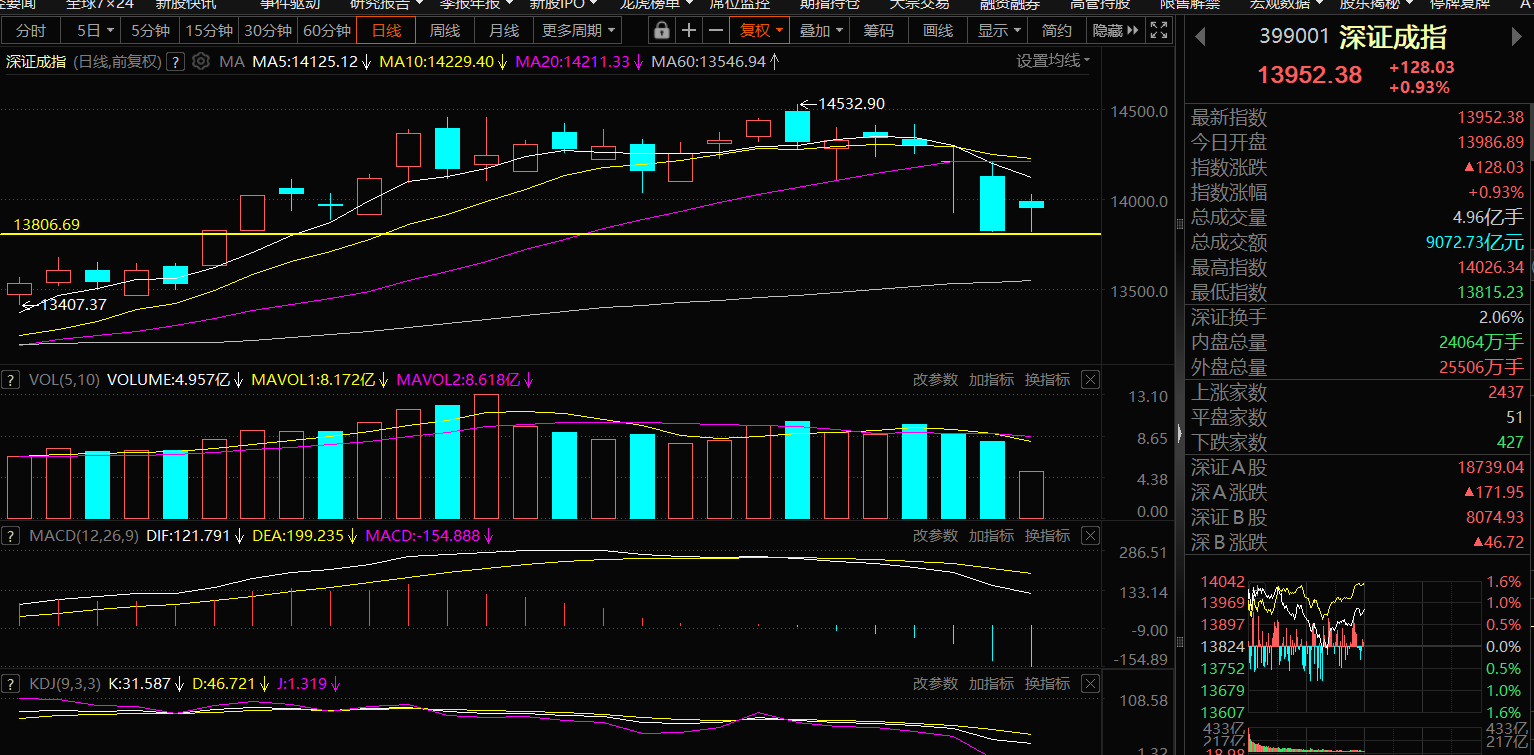Click the 14532.90 high price label
Viewport: 1534px width, 755px height.
click(x=851, y=104)
